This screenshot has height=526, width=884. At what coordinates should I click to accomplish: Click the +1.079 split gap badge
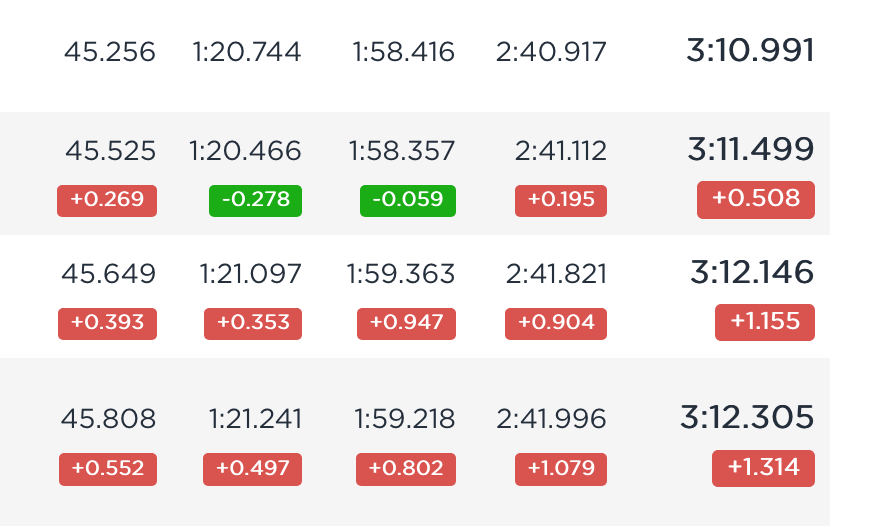click(x=561, y=469)
